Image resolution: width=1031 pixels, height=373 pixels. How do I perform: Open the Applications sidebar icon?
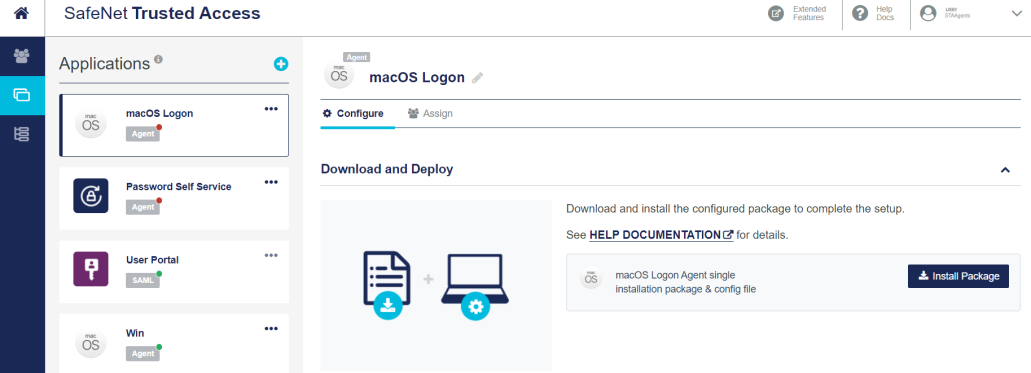tap(22, 95)
